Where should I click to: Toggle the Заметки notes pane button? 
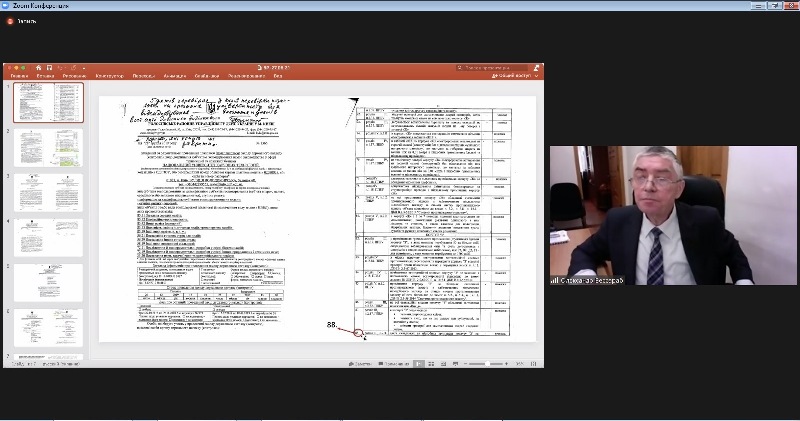point(360,364)
